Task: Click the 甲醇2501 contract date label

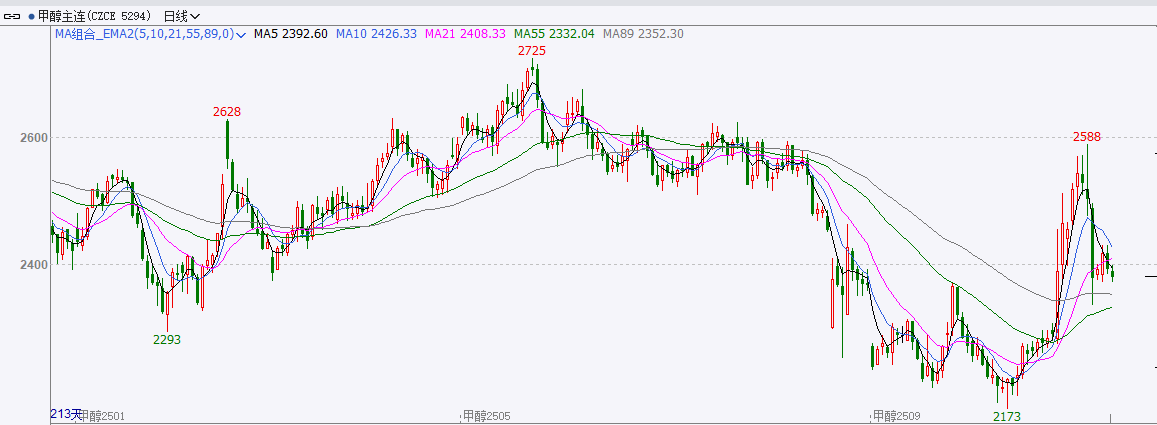Action: point(100,417)
